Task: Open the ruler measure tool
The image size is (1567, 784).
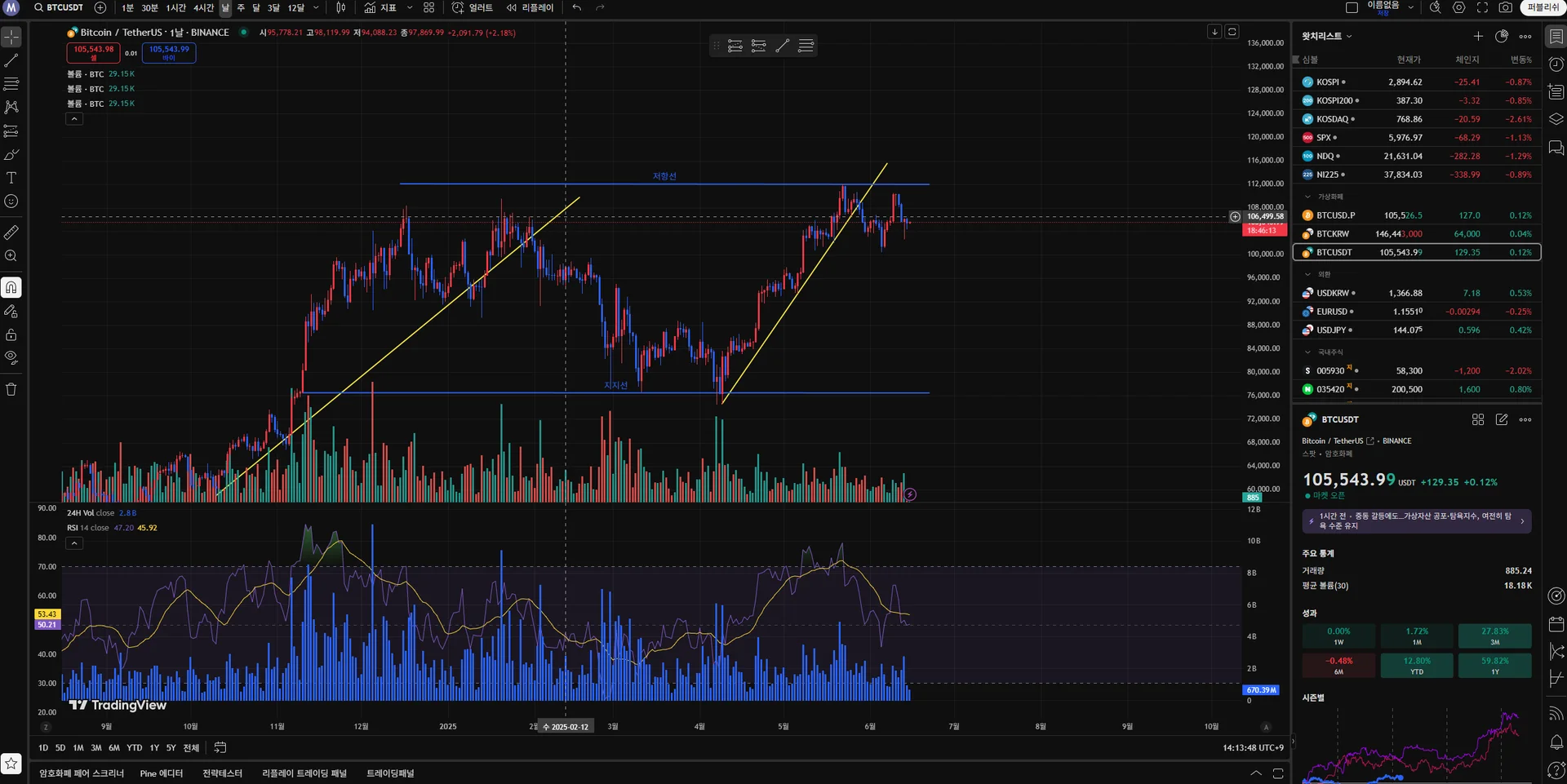Action: [11, 233]
